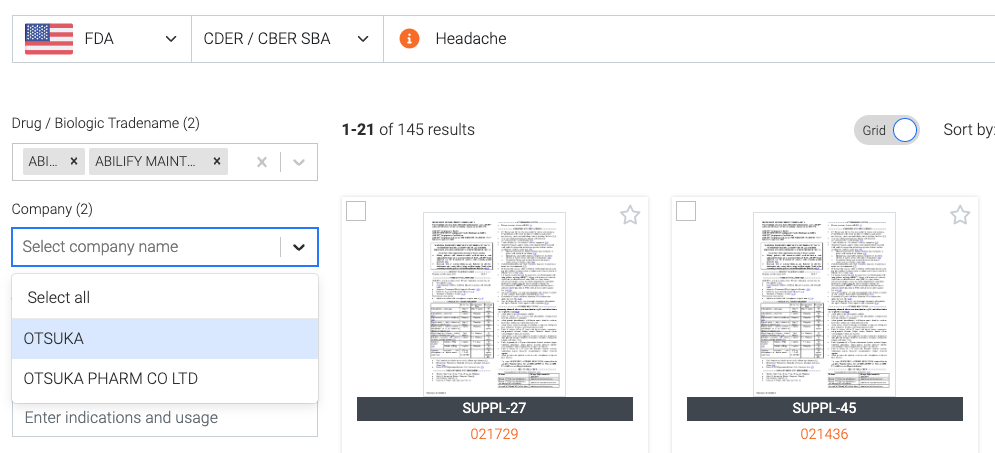Tick the SUPPL-27 card checkbox
The width and height of the screenshot is (995, 453).
356,211
